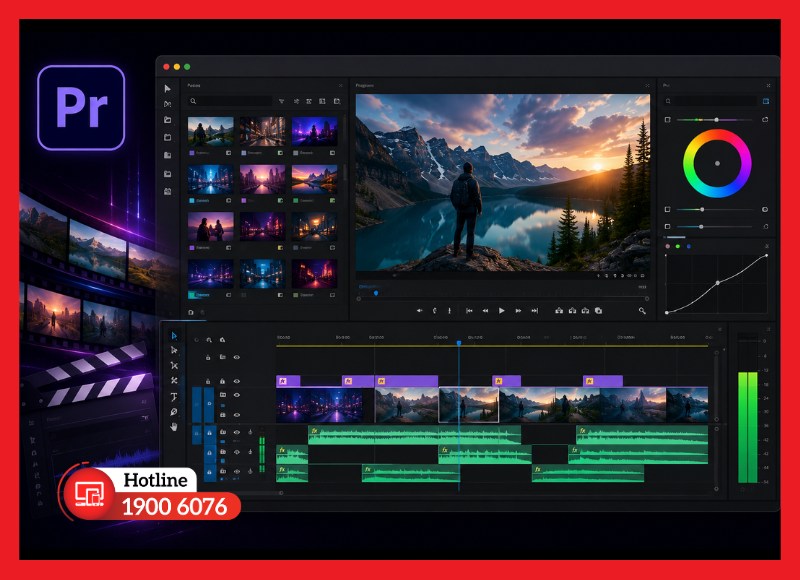
Task: Toggle lock on the purple fx track
Action: 208,381
